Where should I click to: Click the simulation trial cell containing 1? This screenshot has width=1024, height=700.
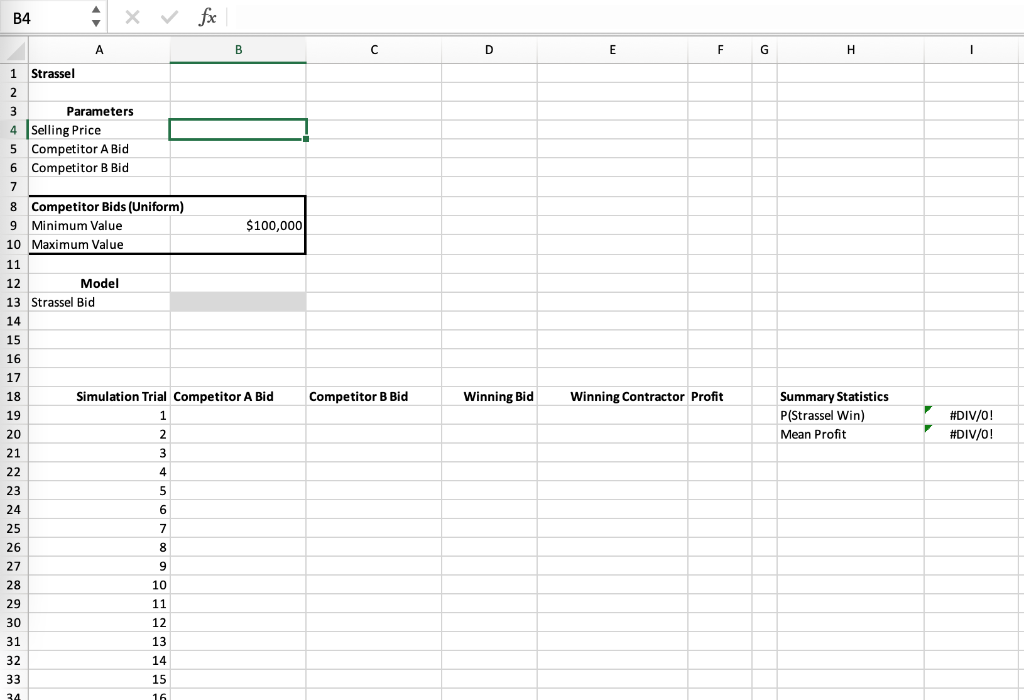(99, 415)
